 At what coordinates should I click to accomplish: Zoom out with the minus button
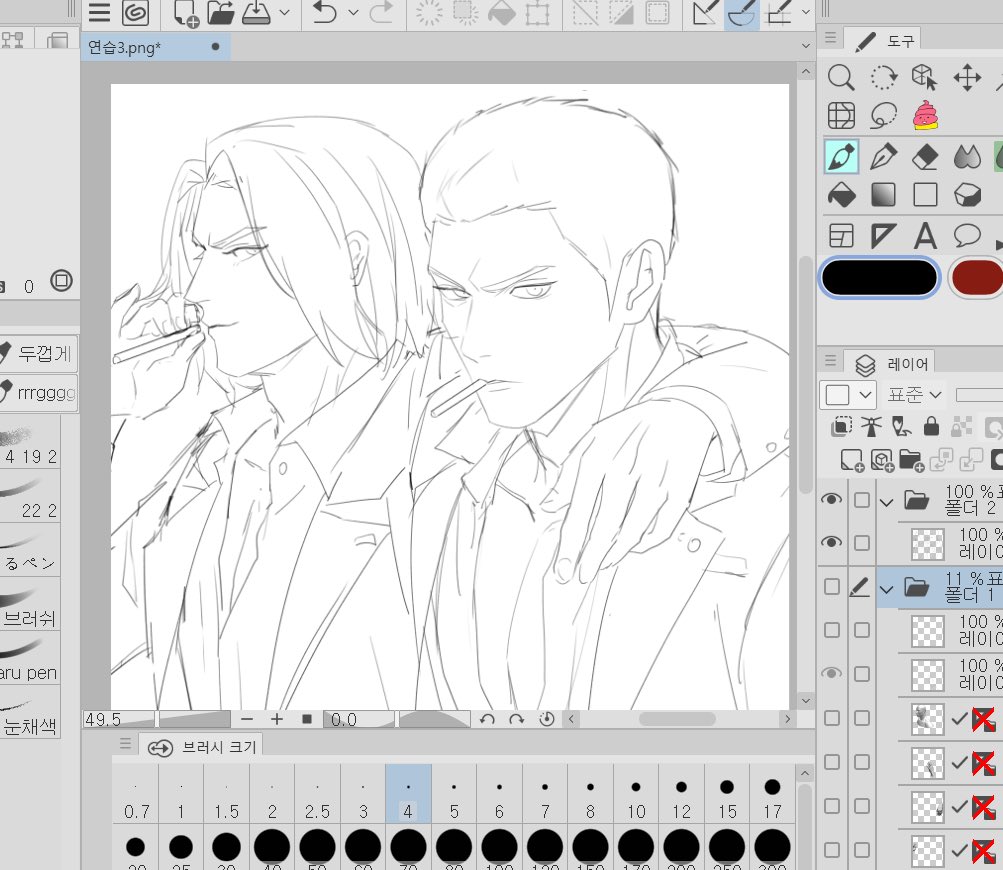[247, 719]
